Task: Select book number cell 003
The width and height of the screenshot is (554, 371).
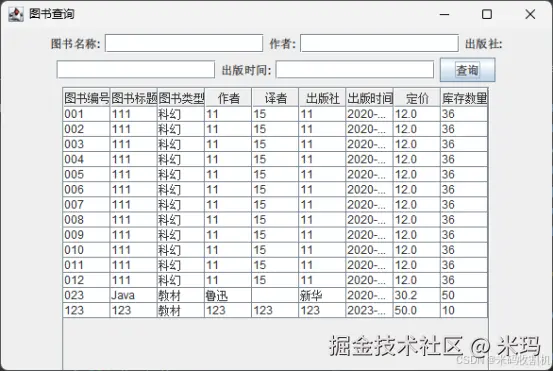Action: [x=87, y=145]
